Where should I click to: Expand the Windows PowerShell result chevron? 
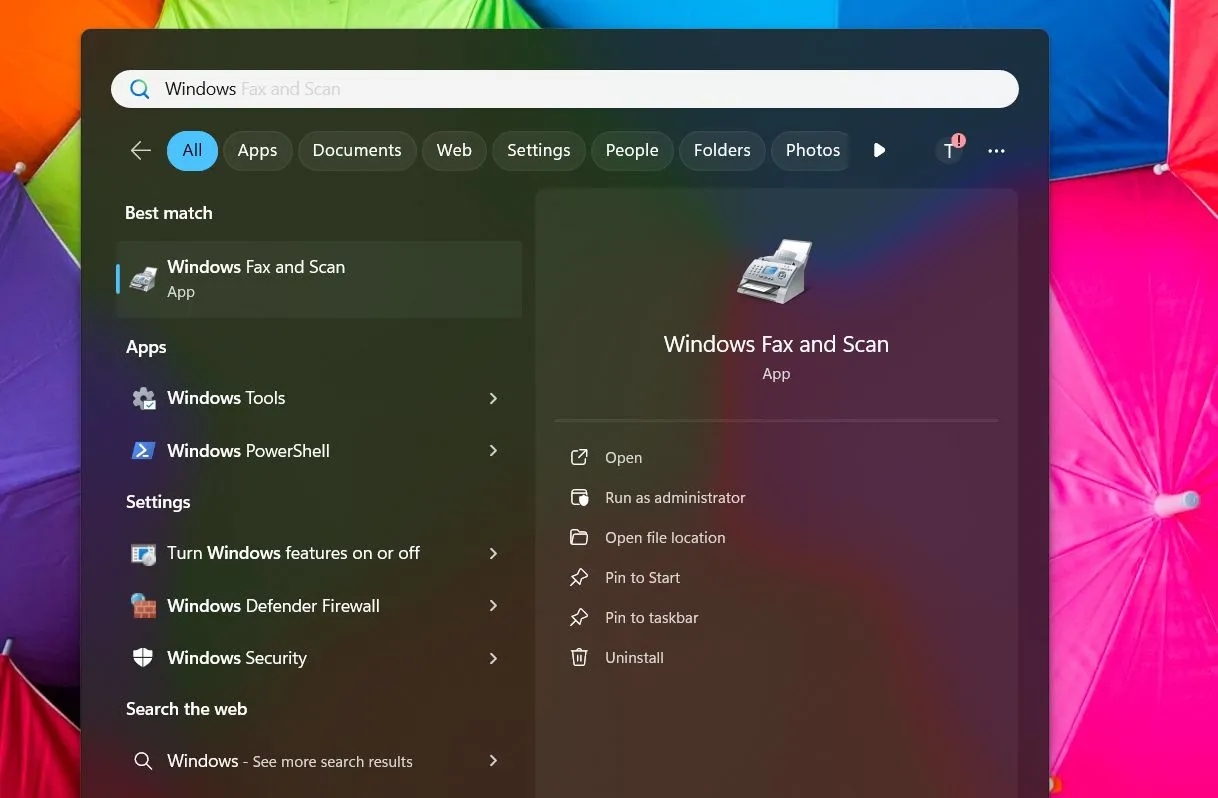click(x=492, y=451)
